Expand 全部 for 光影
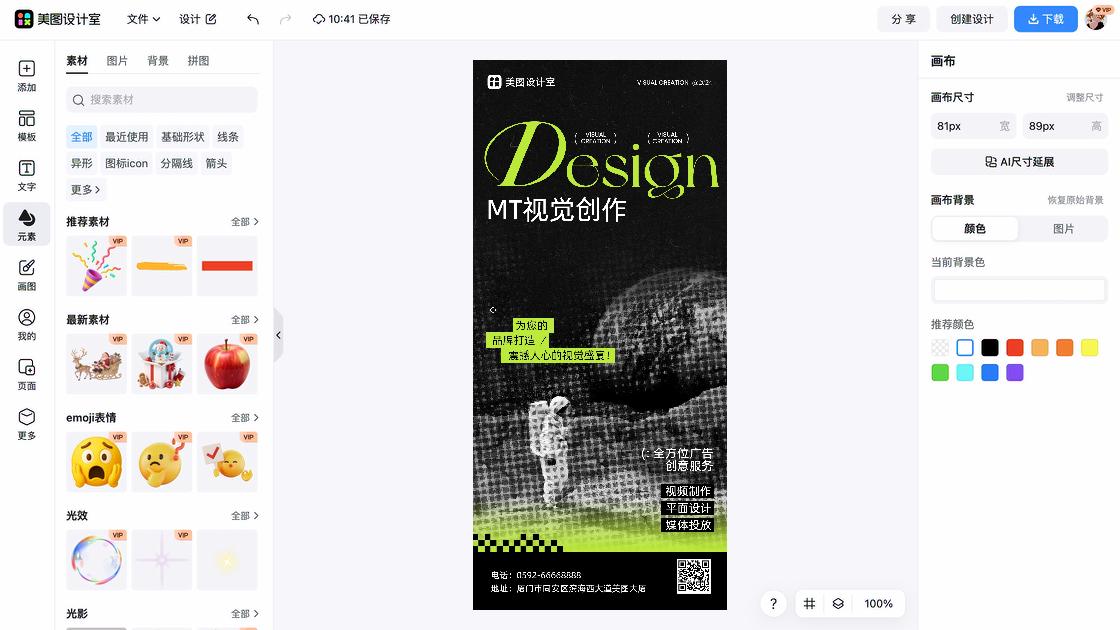The width and height of the screenshot is (1120, 630). pos(244,614)
